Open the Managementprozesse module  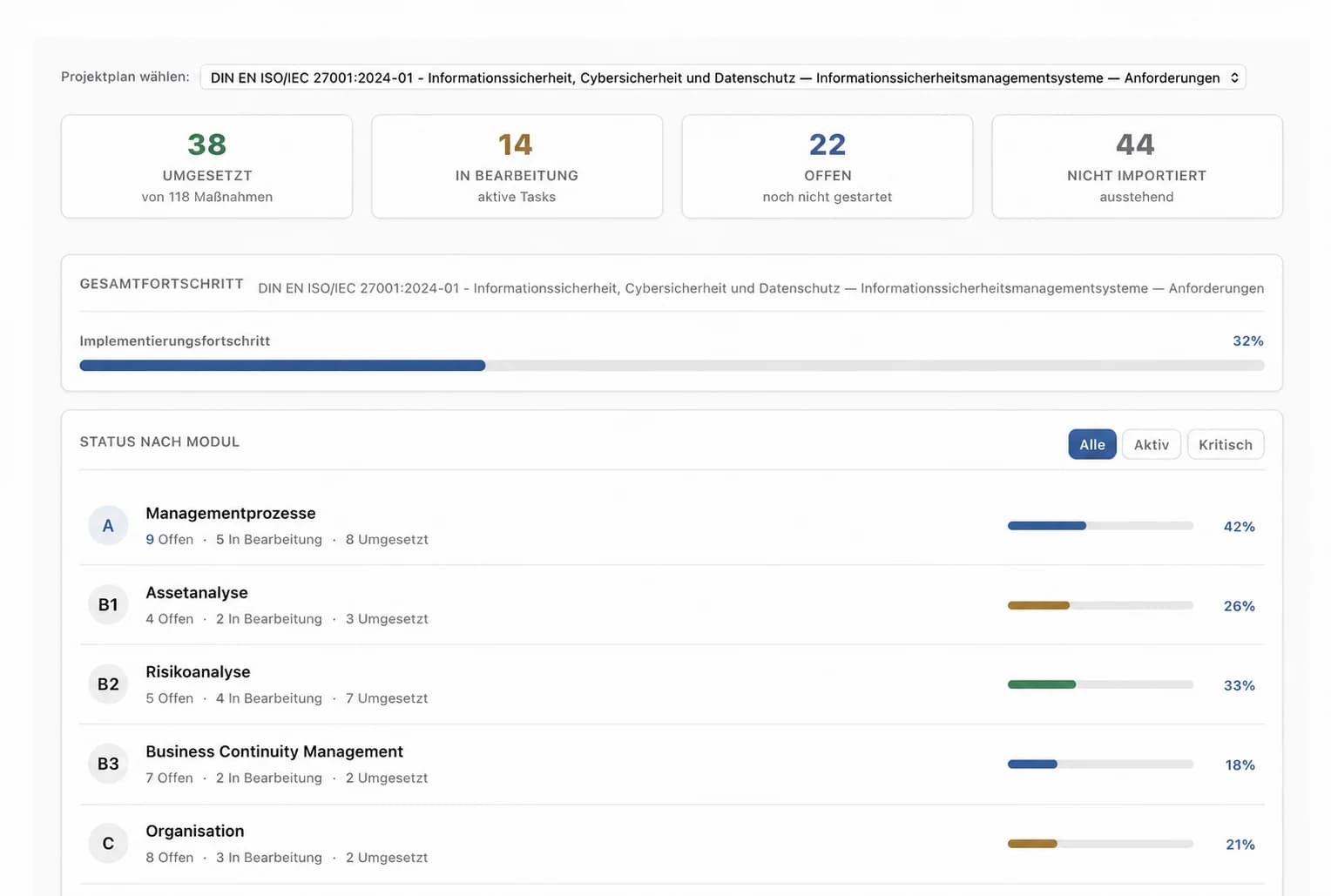click(x=672, y=526)
